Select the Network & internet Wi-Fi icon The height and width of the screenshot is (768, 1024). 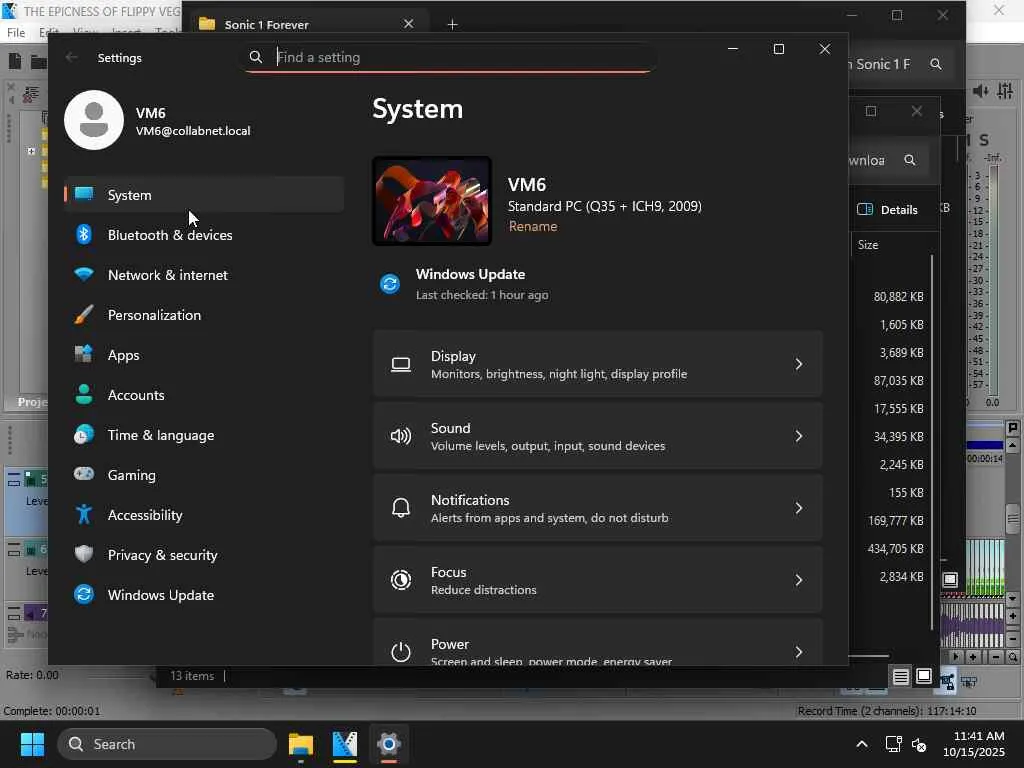(x=84, y=275)
